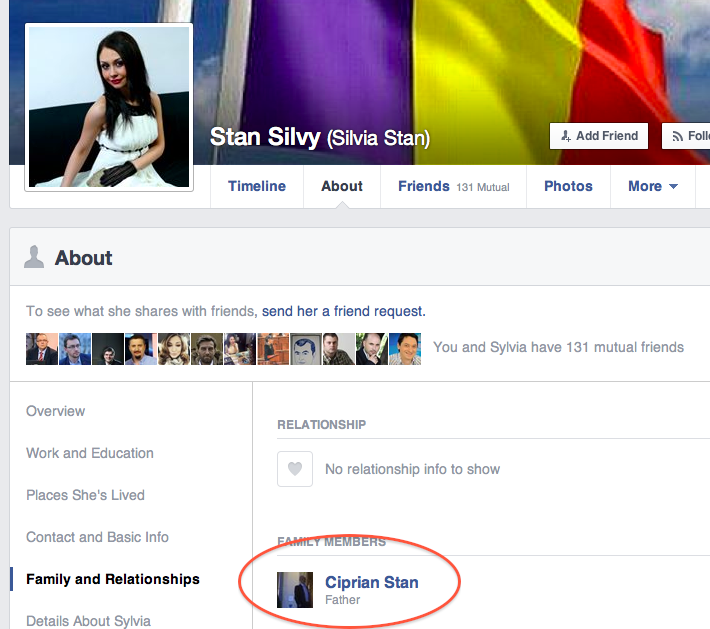This screenshot has width=710, height=629.
Task: Click the person silhouette icon beside About heading
Action: click(x=34, y=258)
